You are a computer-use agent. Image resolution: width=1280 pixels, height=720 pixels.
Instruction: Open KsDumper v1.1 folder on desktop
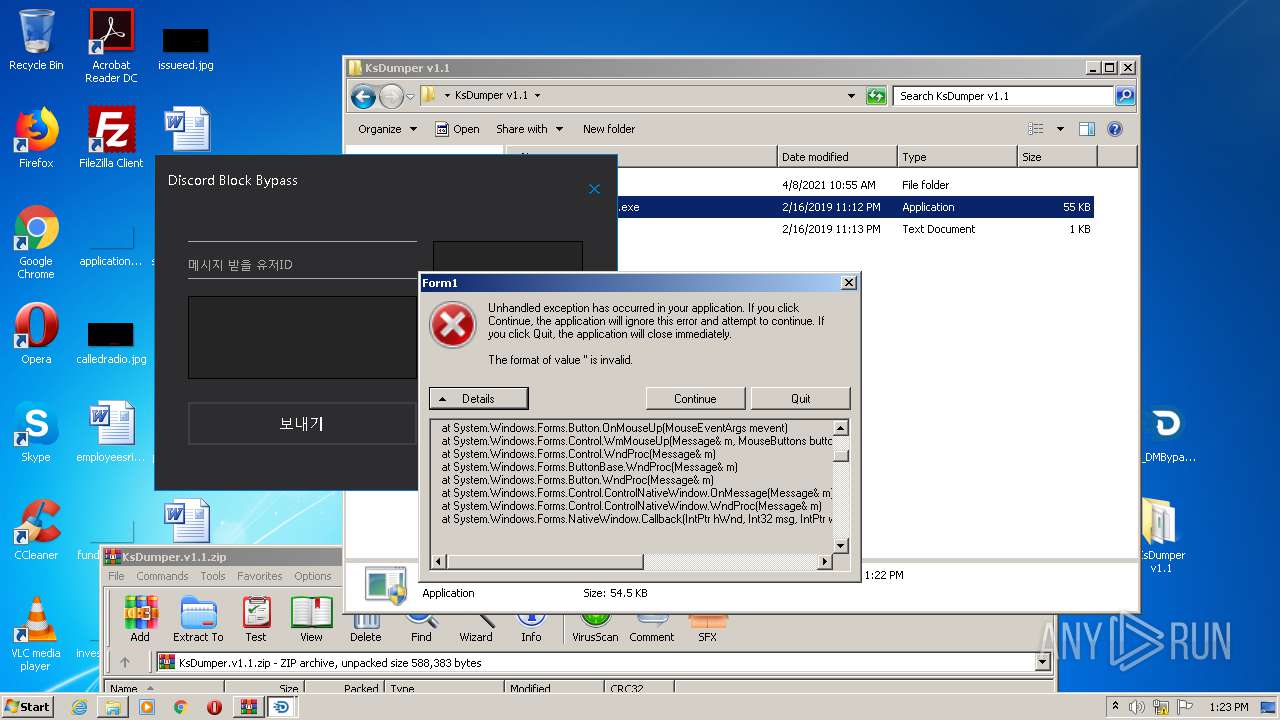tap(1160, 536)
